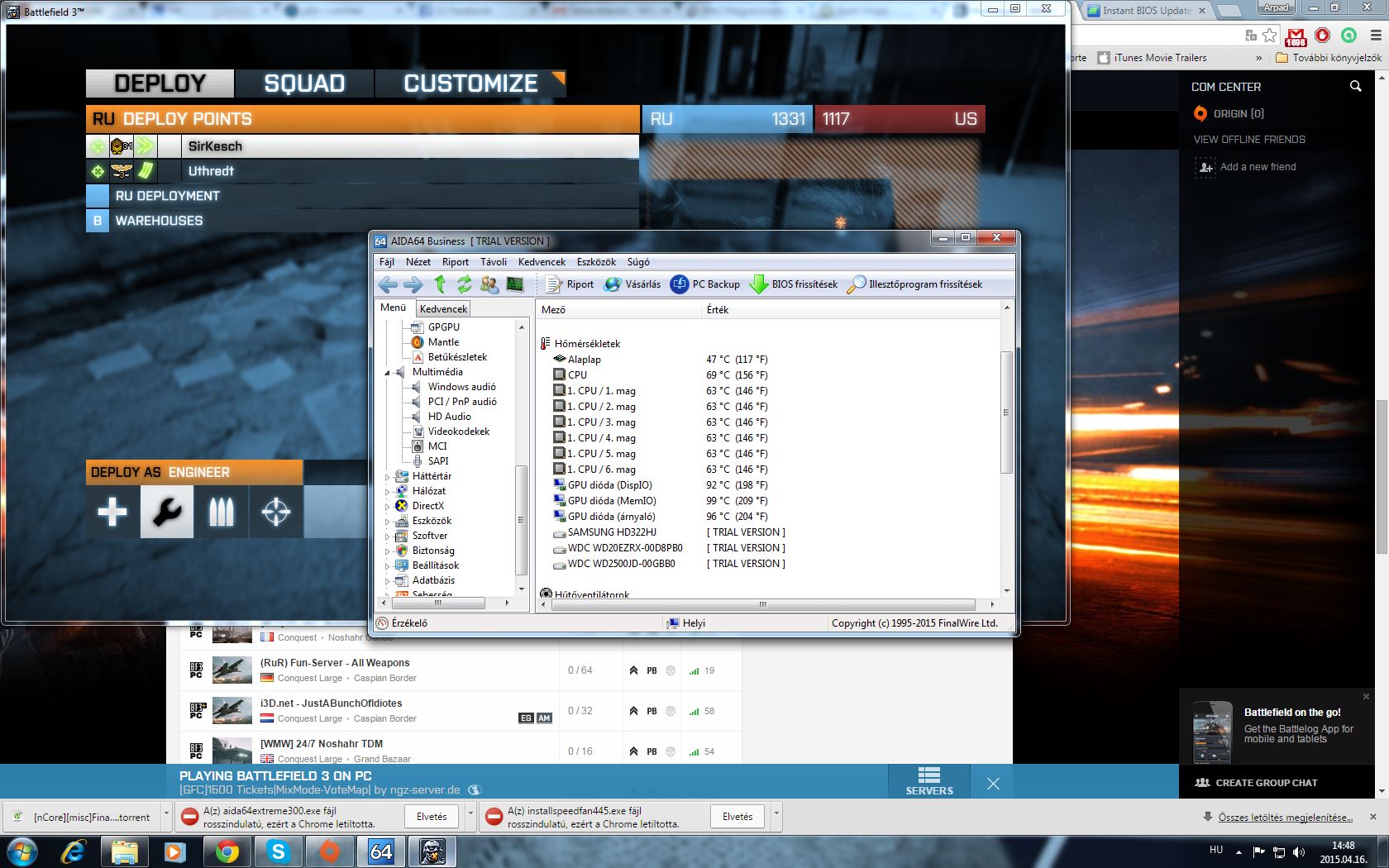Open the Távoli menu in AIDA64
This screenshot has width=1389, height=868.
click(494, 262)
